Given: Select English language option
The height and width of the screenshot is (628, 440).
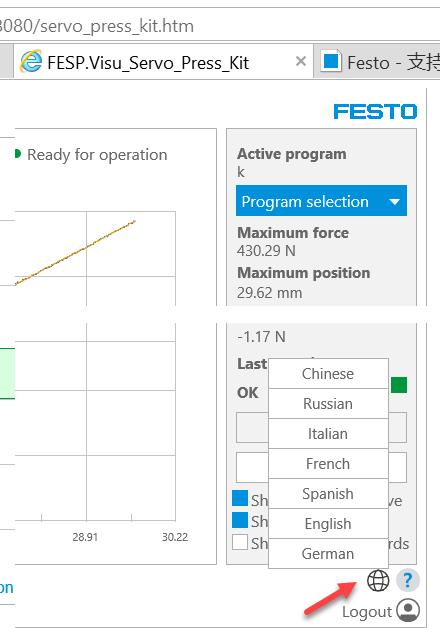Looking at the screenshot, I should [328, 523].
